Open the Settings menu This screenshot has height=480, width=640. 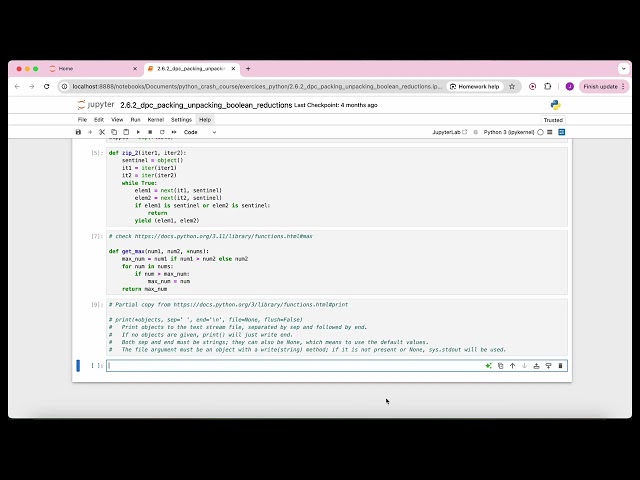[181, 120]
